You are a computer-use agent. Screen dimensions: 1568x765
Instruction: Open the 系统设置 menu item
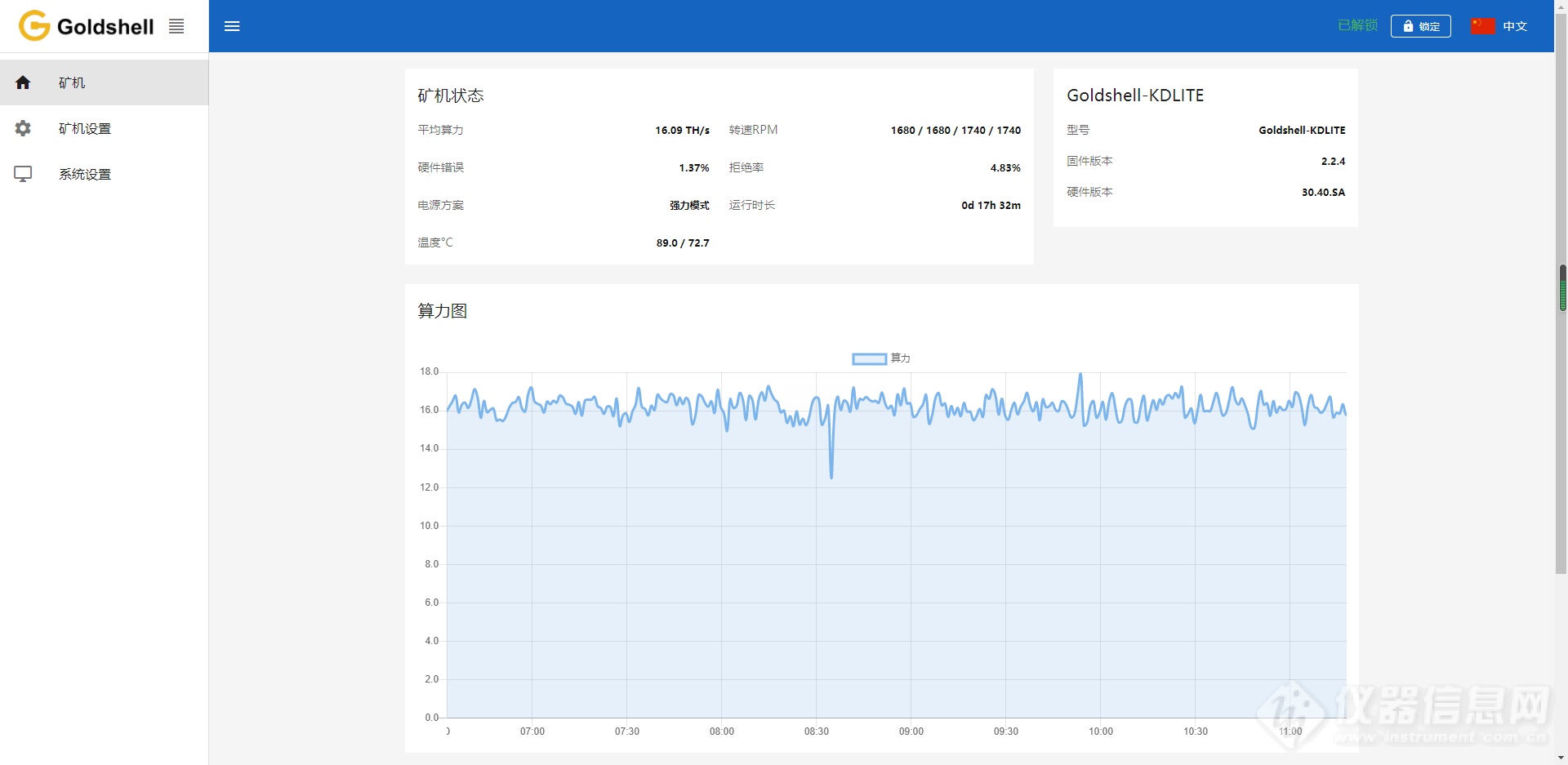coord(104,174)
